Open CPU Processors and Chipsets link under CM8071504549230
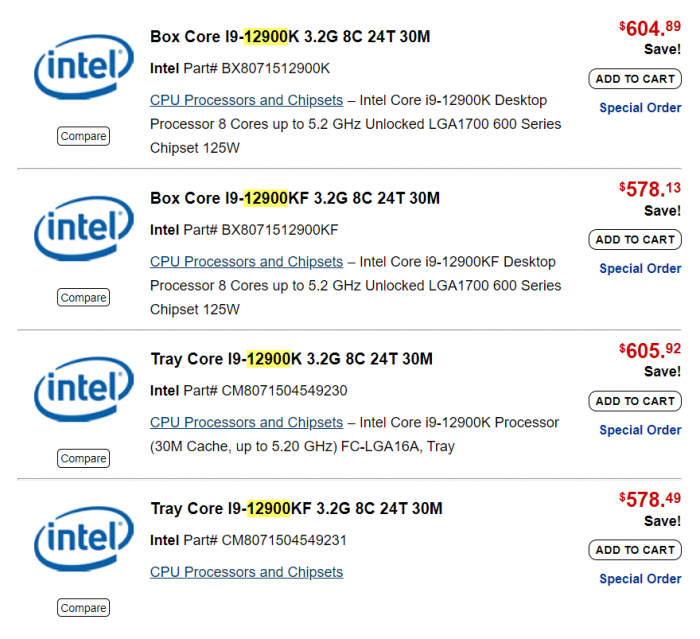Viewport: 700px width, 639px height. click(246, 423)
